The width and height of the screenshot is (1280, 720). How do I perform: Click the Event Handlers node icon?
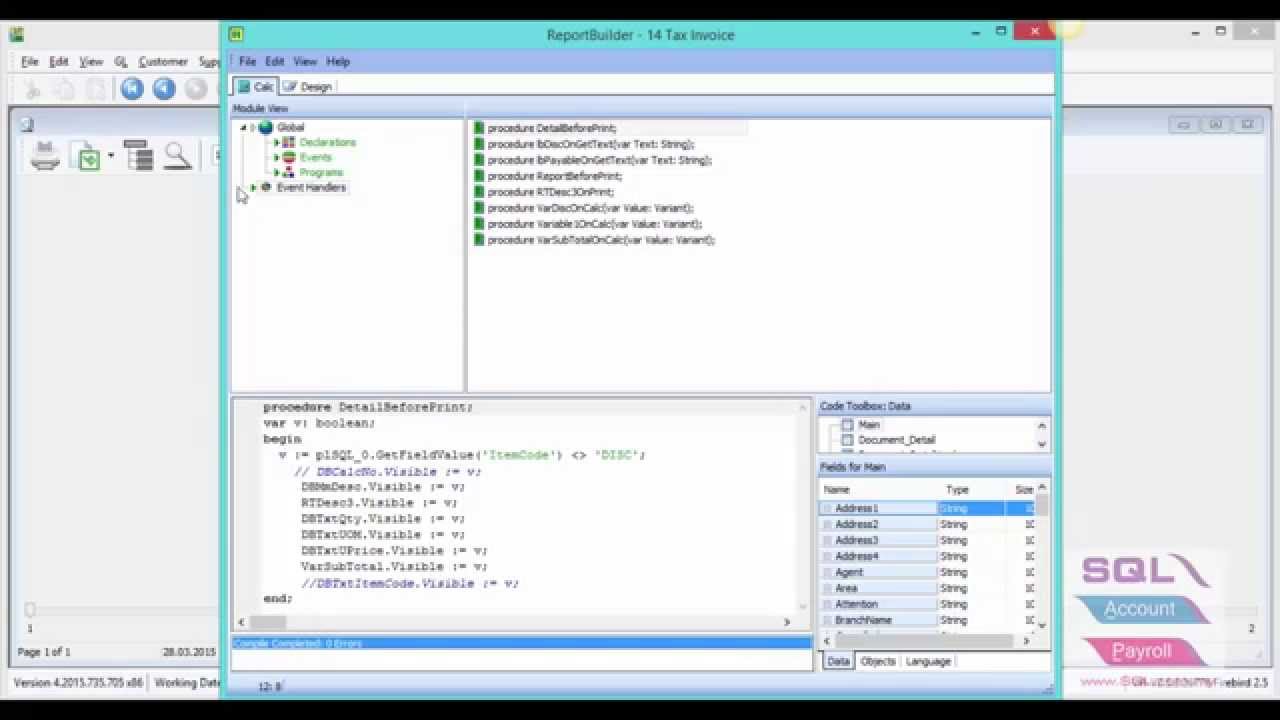pos(266,187)
